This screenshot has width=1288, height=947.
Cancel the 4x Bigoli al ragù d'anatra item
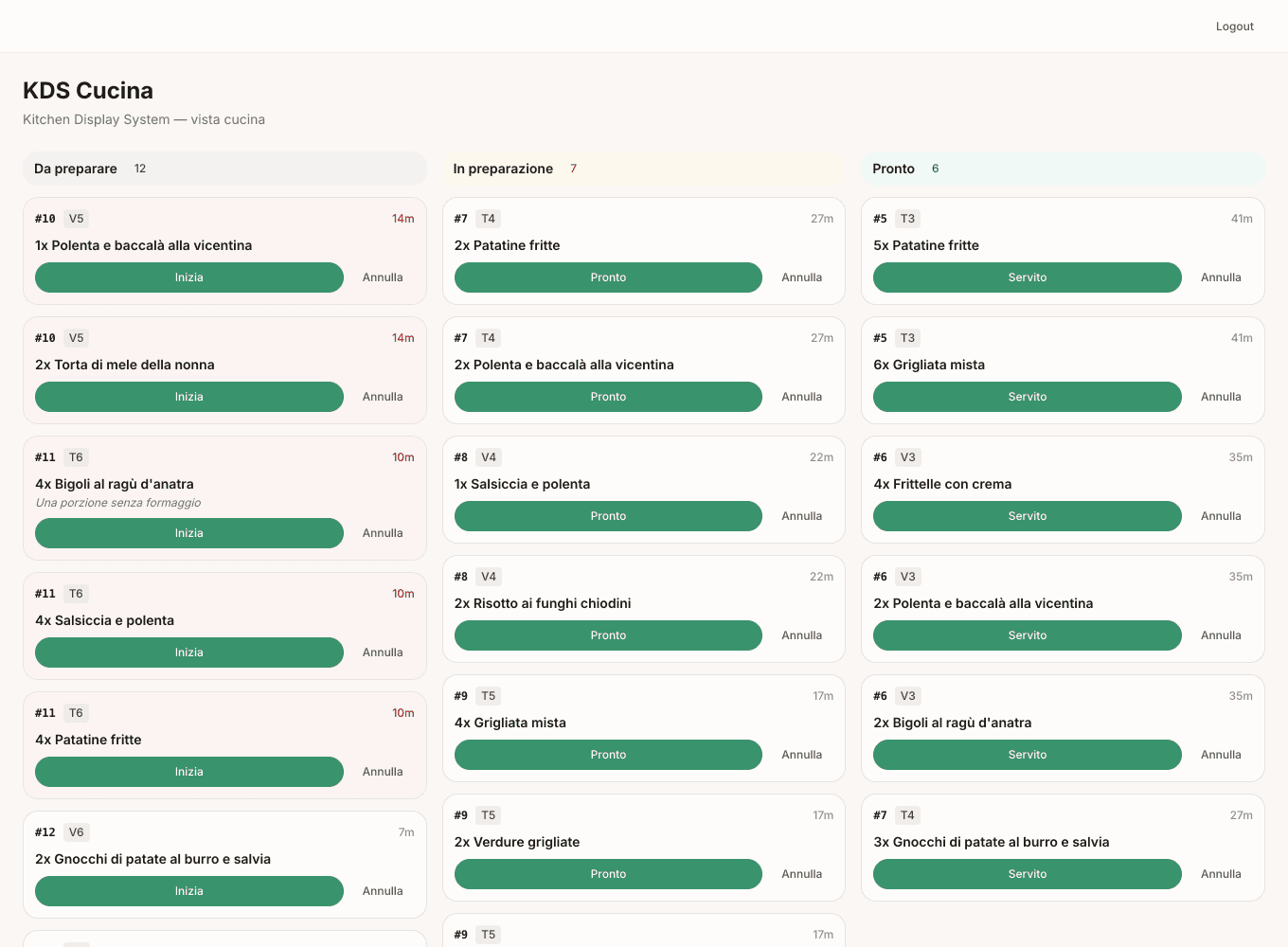[x=383, y=533]
